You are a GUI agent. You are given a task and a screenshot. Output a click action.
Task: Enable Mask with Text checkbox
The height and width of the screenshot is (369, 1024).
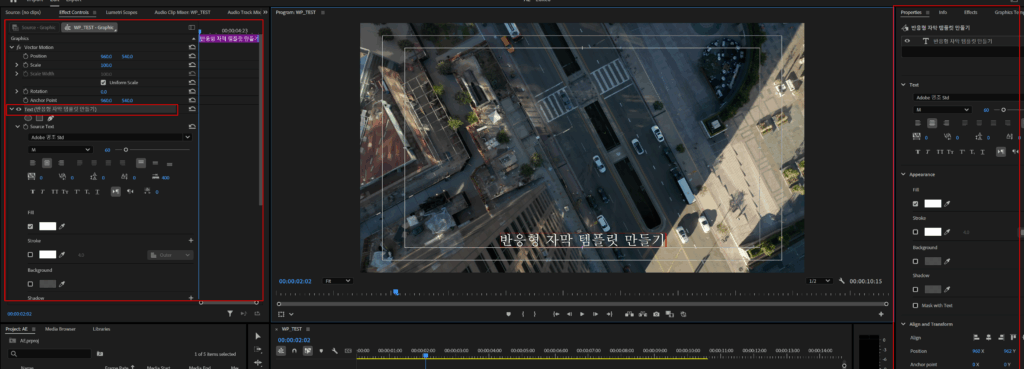tap(916, 305)
